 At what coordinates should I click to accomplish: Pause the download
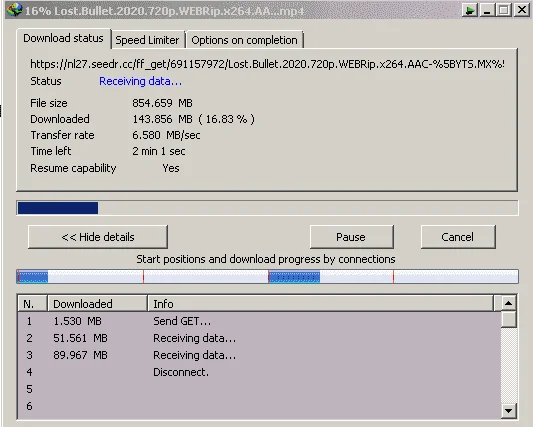[x=351, y=237]
